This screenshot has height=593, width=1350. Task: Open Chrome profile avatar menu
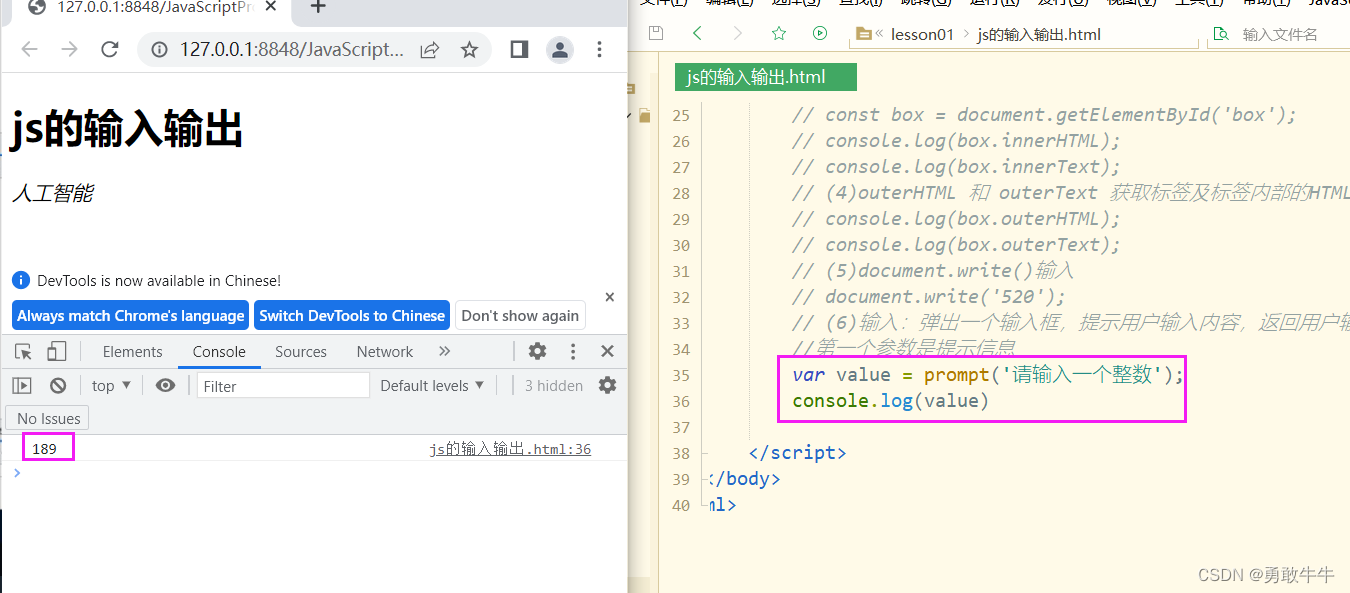[560, 49]
